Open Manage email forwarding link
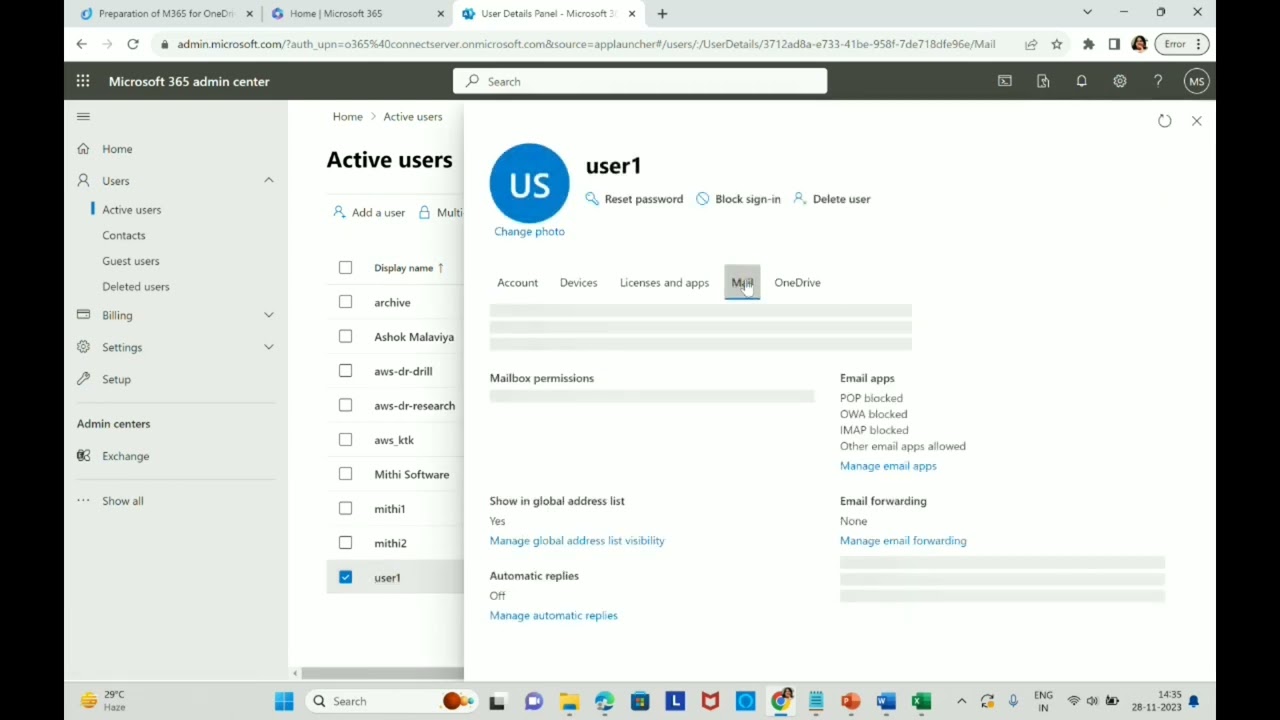 [x=903, y=541]
